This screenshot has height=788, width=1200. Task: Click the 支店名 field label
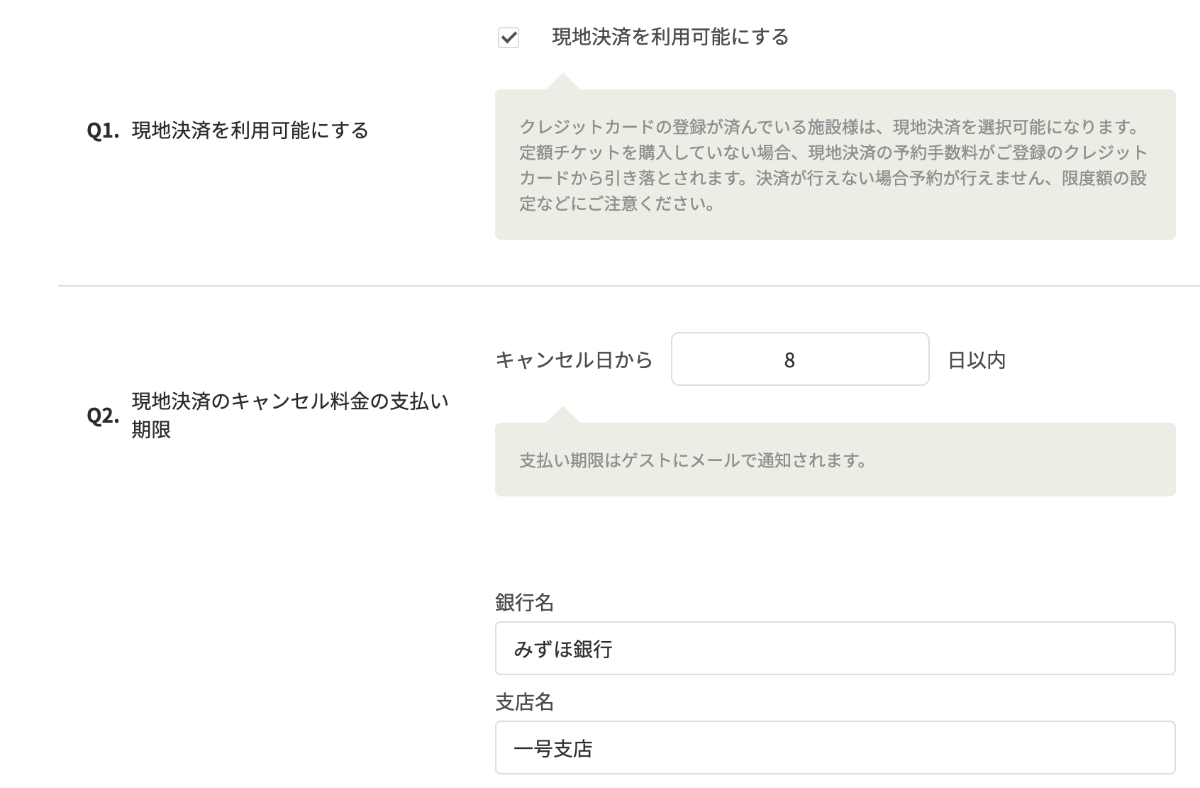tap(525, 701)
